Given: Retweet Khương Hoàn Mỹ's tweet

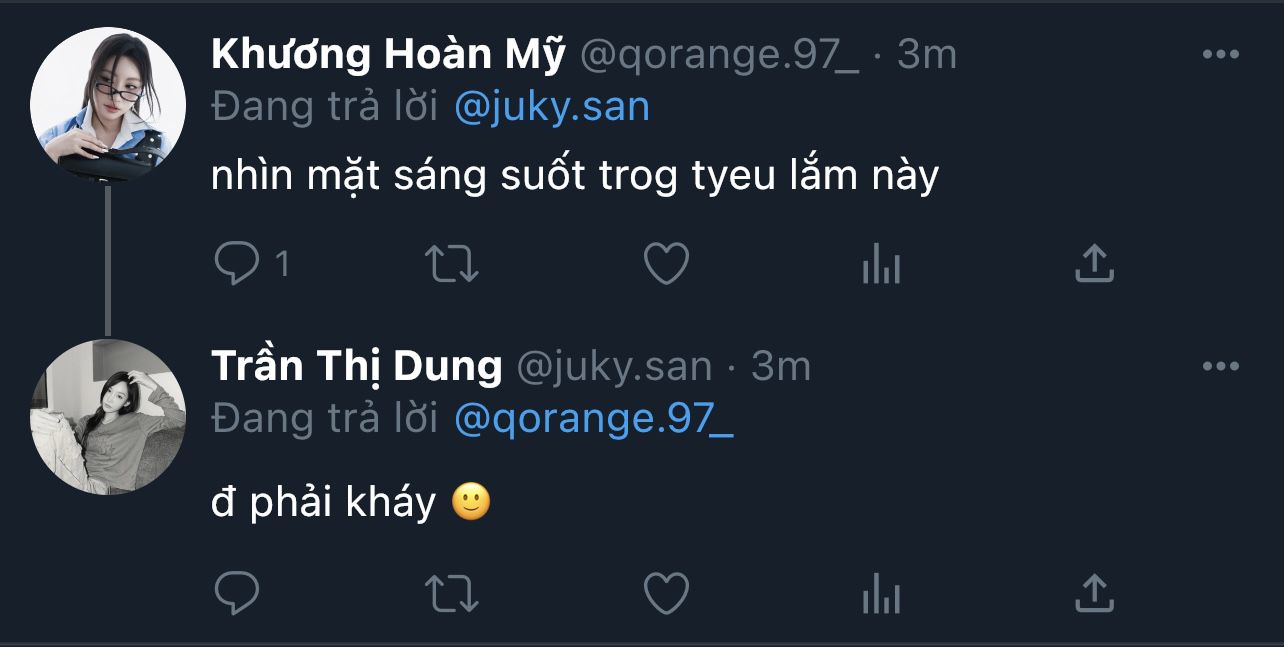Looking at the screenshot, I should (452, 264).
